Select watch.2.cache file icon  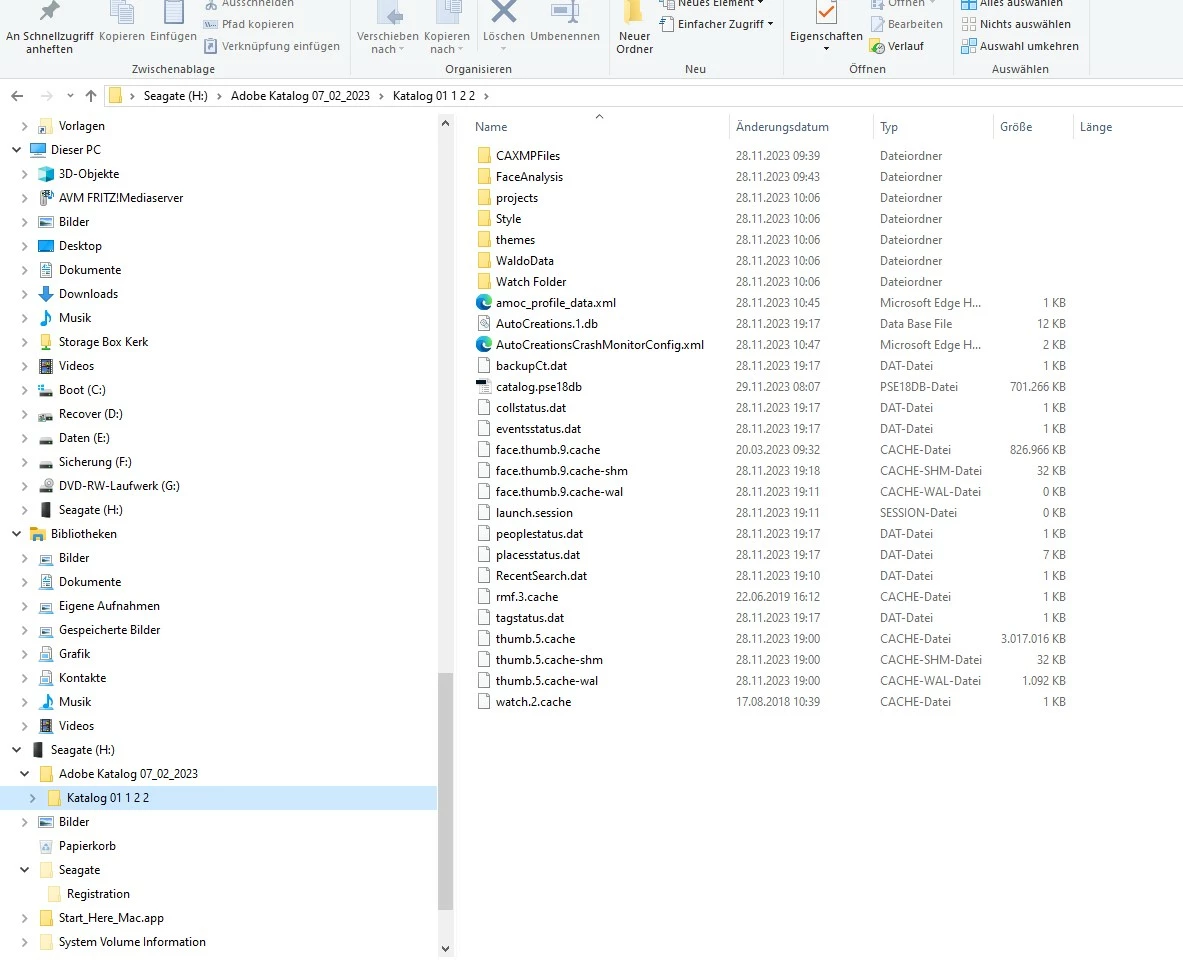tap(484, 702)
